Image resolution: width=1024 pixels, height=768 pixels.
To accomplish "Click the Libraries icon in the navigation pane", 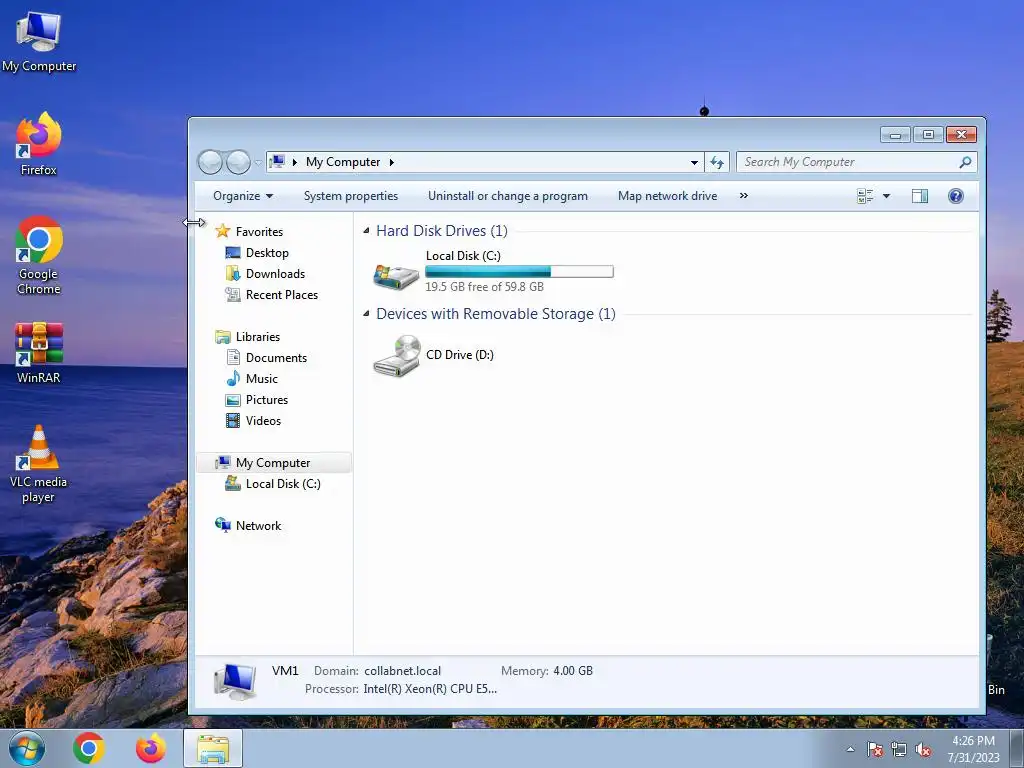I will tap(223, 337).
